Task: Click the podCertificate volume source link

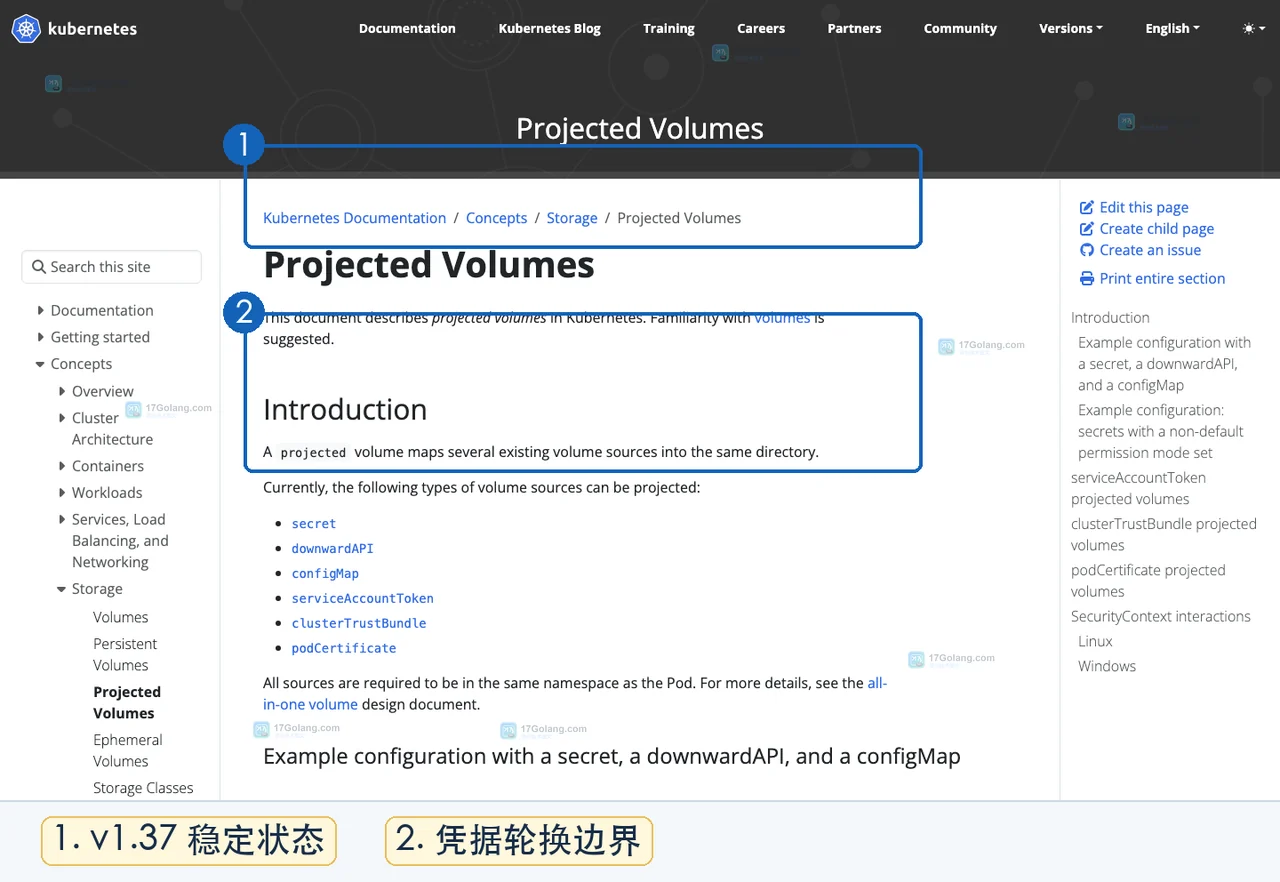Action: (x=344, y=648)
